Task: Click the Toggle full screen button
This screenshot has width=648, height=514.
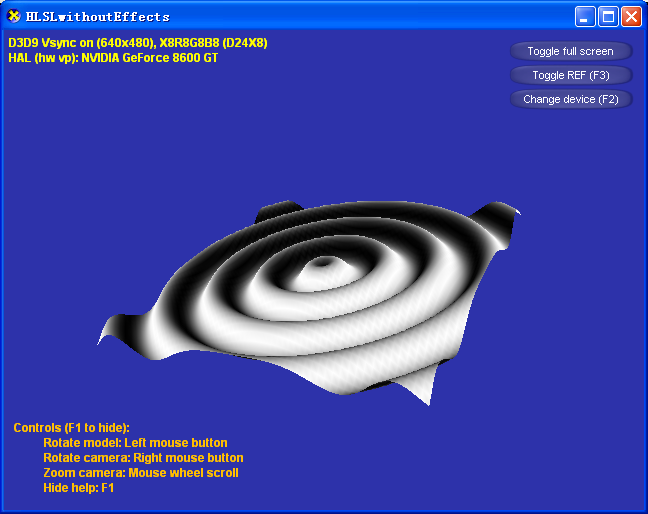Action: 571,51
